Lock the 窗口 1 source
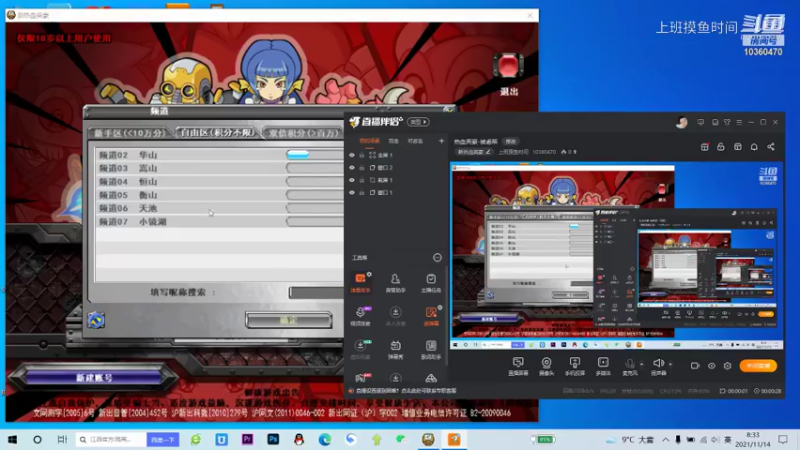 (362, 192)
